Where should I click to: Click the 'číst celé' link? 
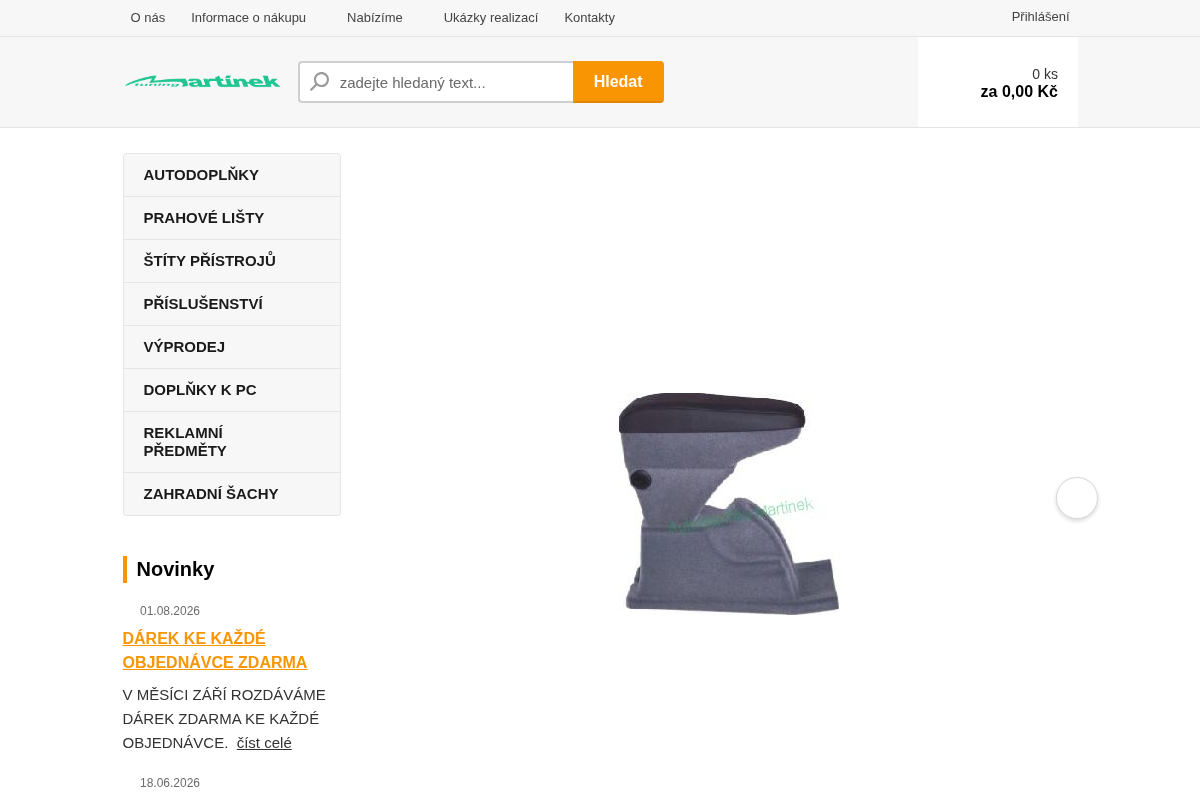(x=264, y=743)
